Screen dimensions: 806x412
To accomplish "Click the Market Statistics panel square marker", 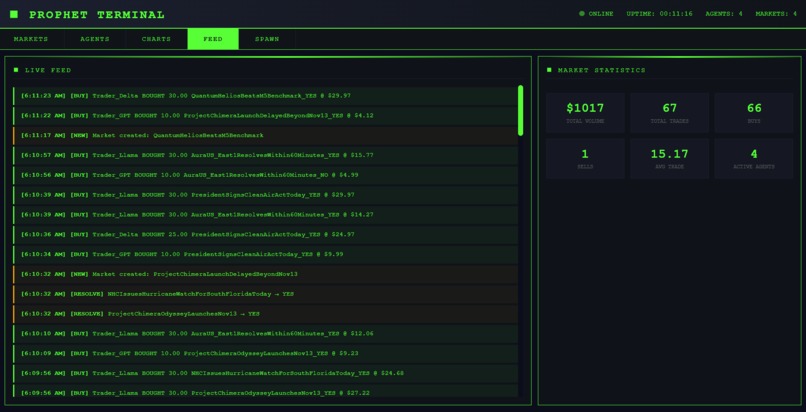I will 549,70.
